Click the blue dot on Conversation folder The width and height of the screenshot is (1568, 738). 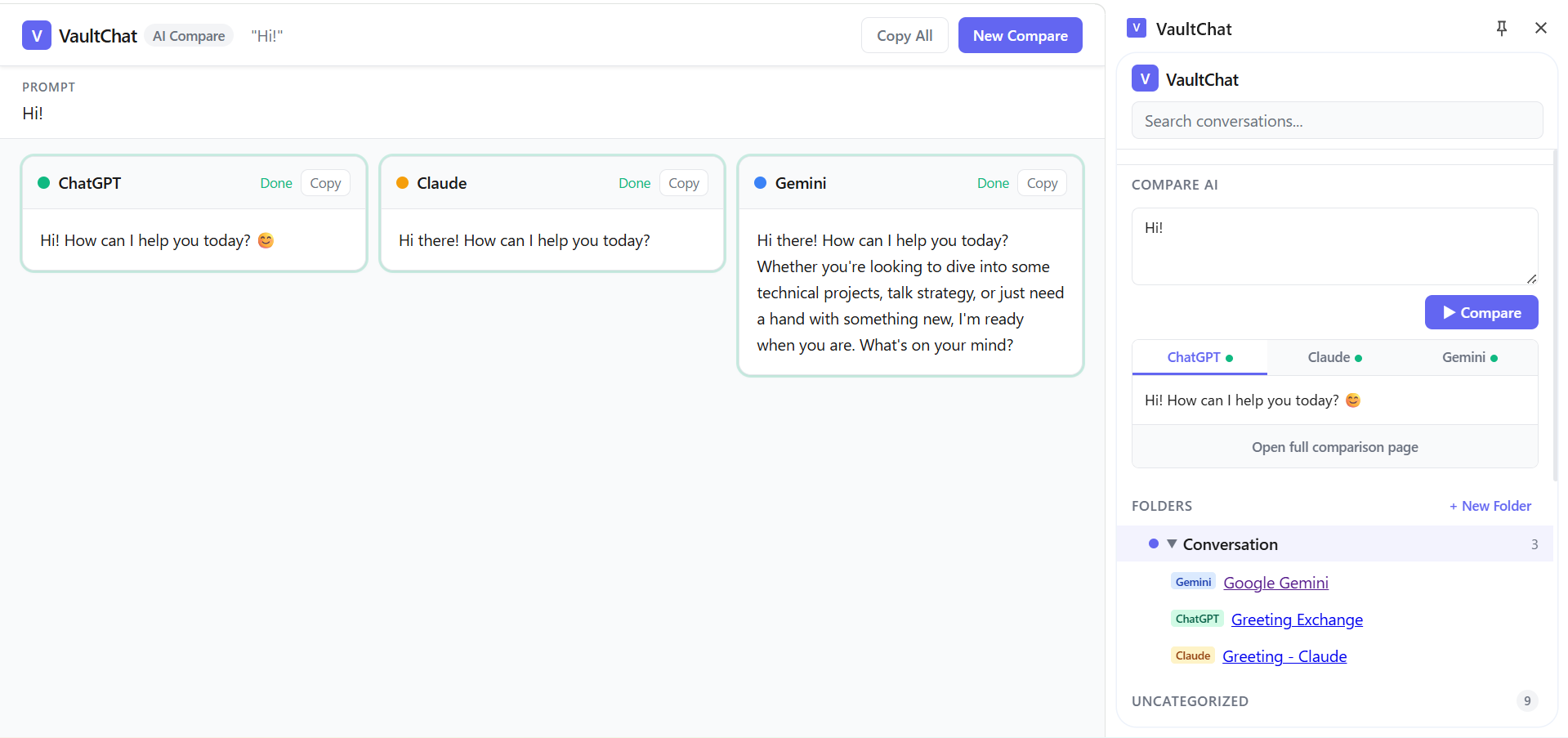click(1154, 543)
